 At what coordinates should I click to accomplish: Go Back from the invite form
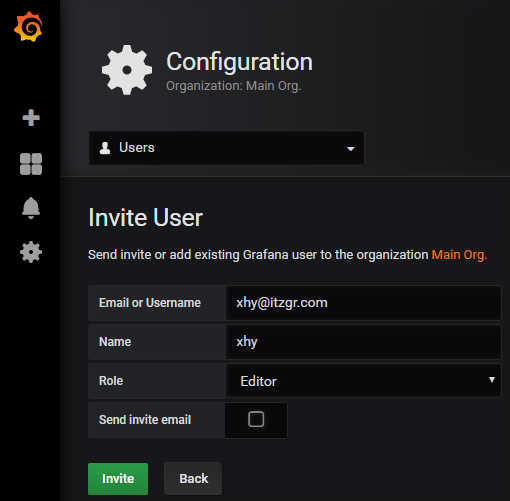[x=193, y=479]
